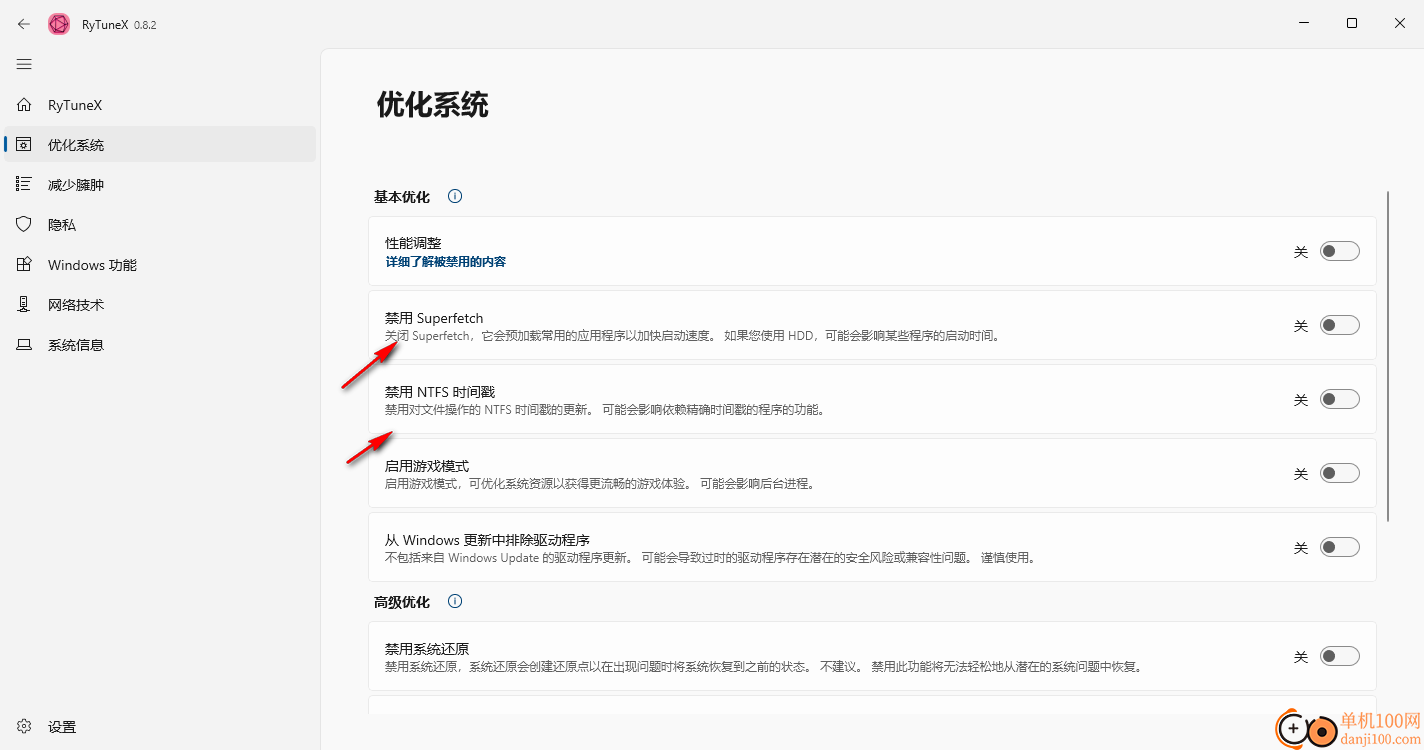1424x750 pixels.
Task: Open the 详细了解被禁用的内容 link
Action: [x=446, y=262]
